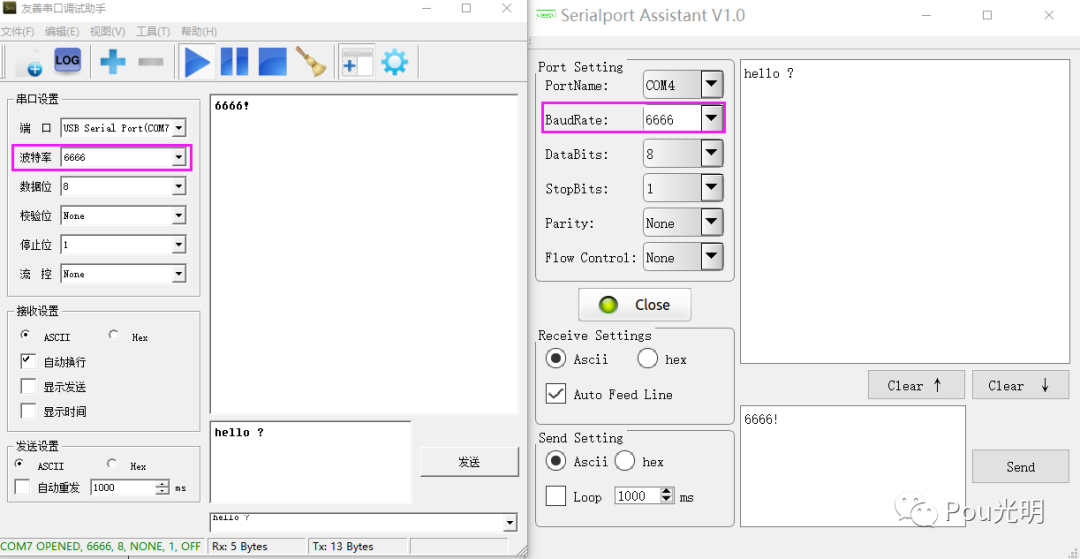Expand the DataBits dropdown in Serialport Assistant

click(x=712, y=154)
